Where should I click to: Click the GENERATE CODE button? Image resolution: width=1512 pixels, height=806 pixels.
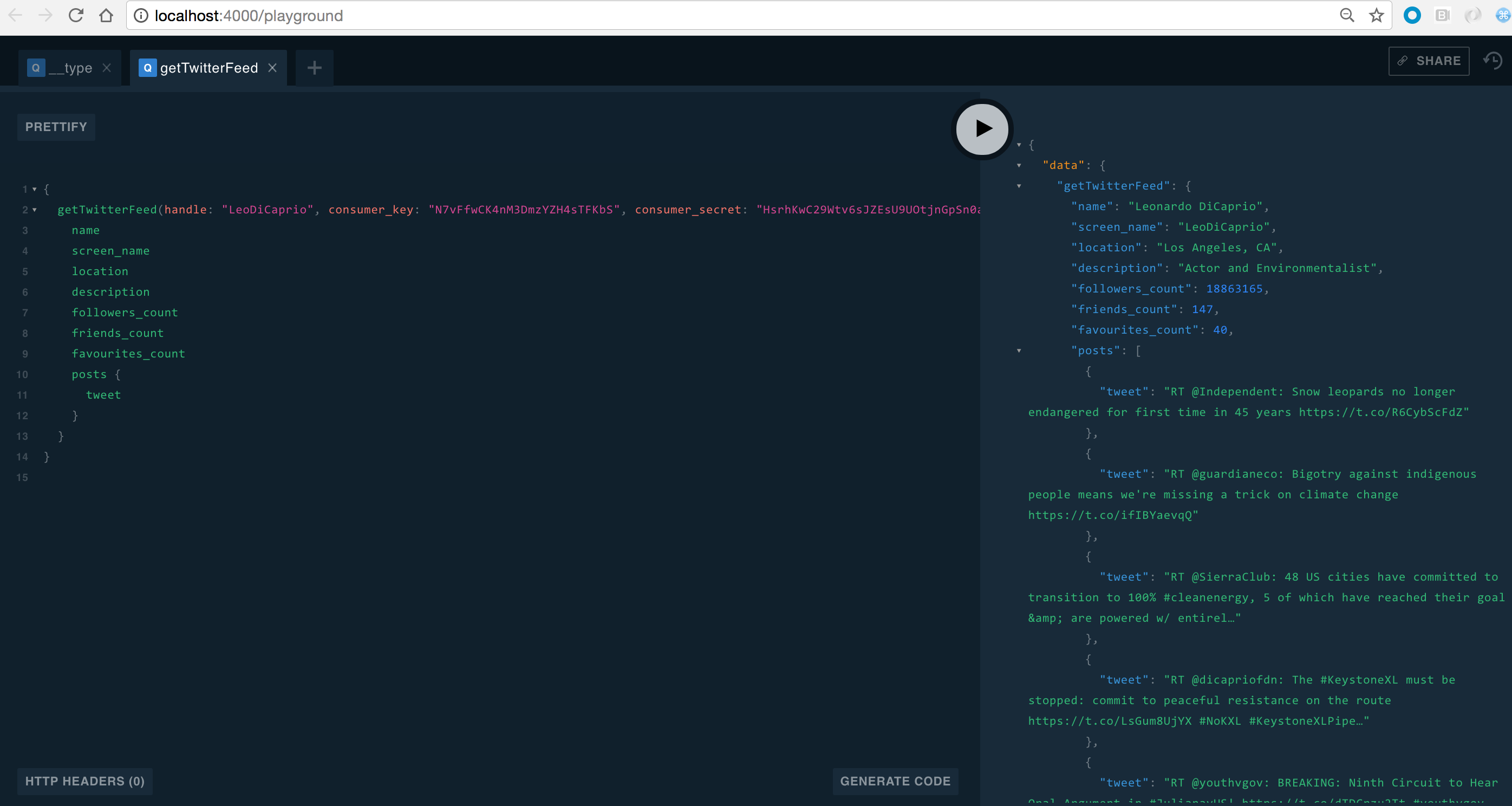(x=895, y=781)
